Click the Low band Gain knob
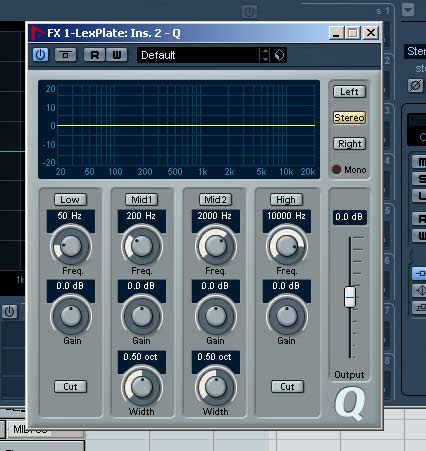Image resolution: width=426 pixels, height=451 pixels. 71,316
